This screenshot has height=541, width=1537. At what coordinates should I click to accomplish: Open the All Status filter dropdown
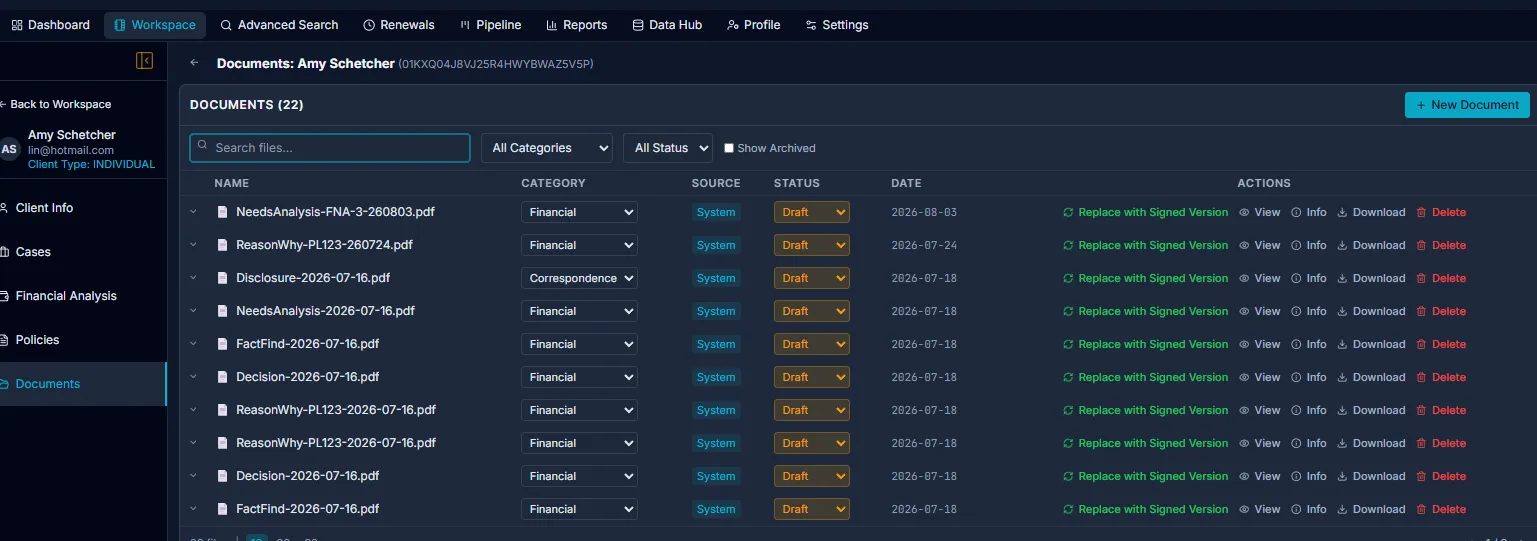668,148
